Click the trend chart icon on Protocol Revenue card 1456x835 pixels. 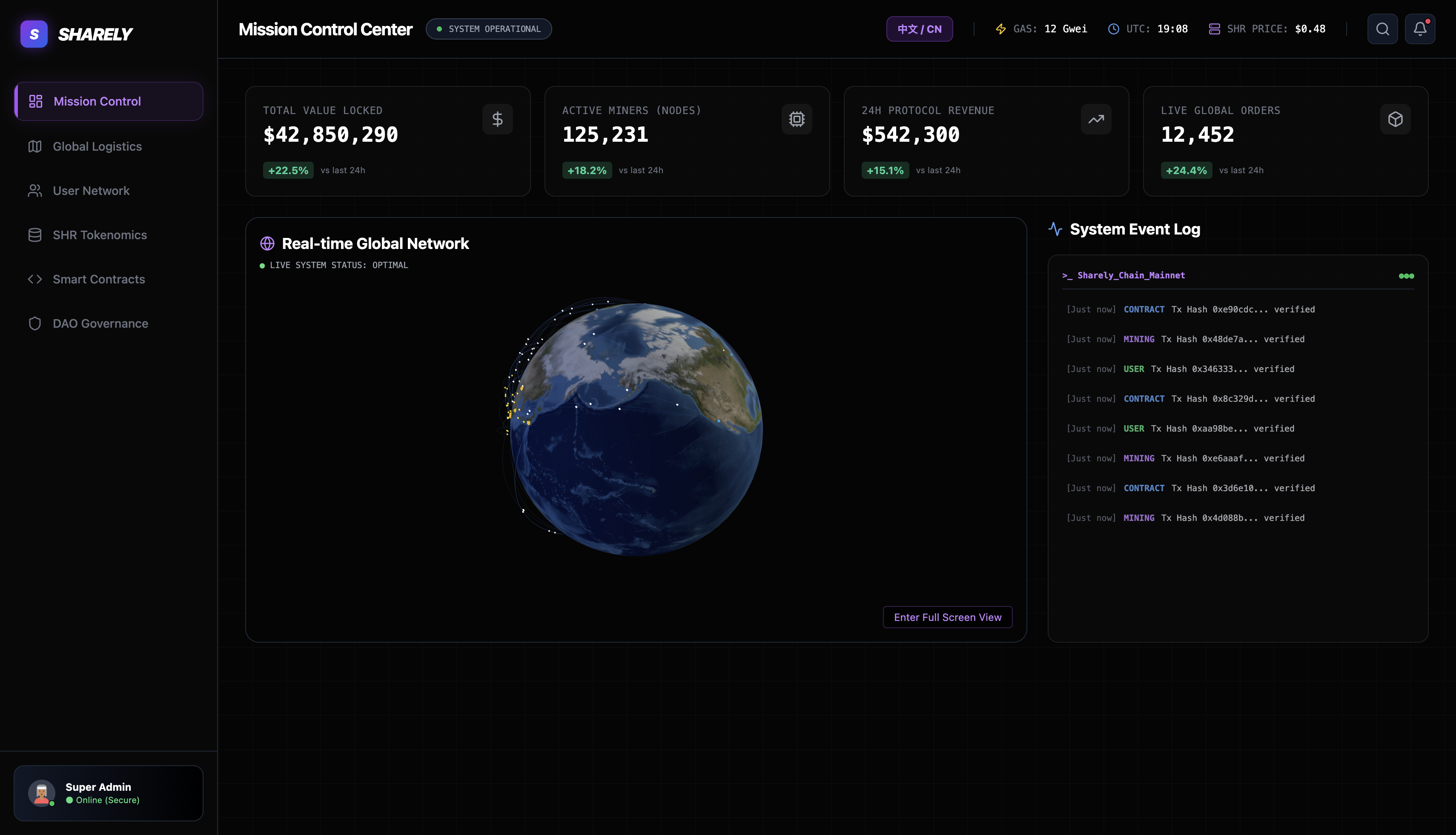1096,119
